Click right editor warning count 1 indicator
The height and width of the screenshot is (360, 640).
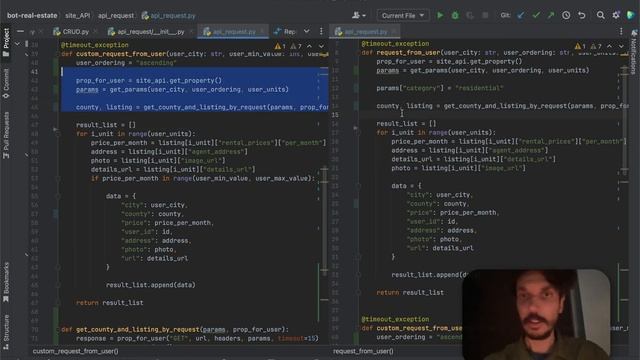tap(580, 46)
